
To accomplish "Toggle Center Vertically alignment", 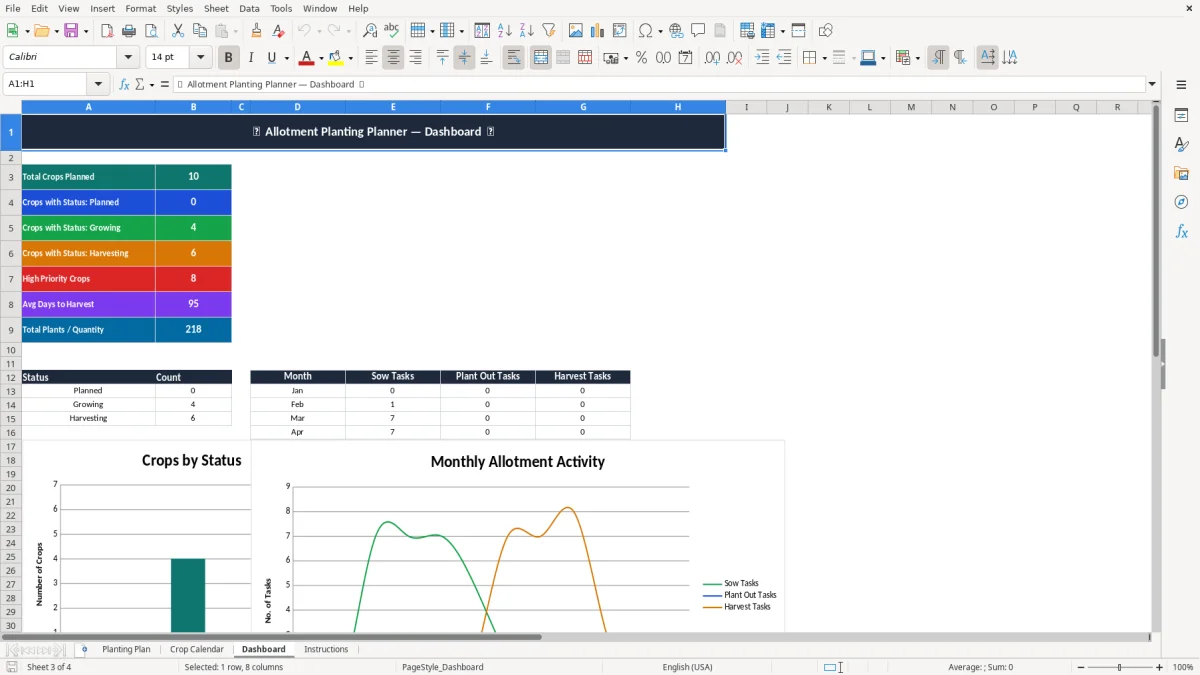I will point(464,58).
